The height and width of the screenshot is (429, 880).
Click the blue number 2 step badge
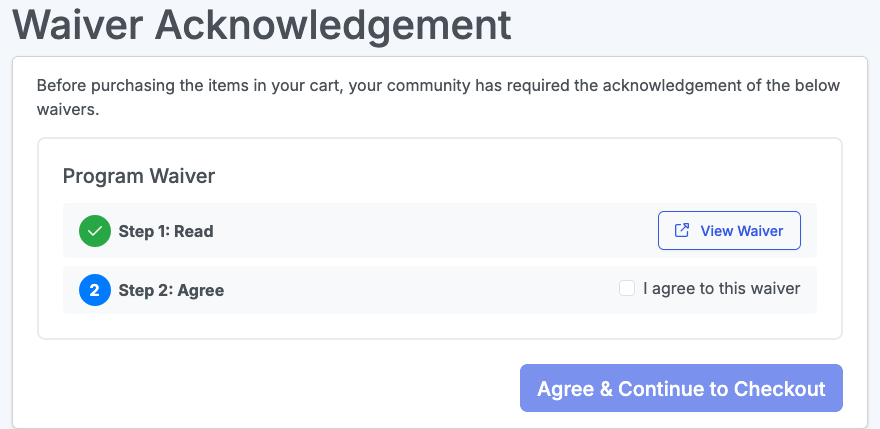tap(95, 290)
